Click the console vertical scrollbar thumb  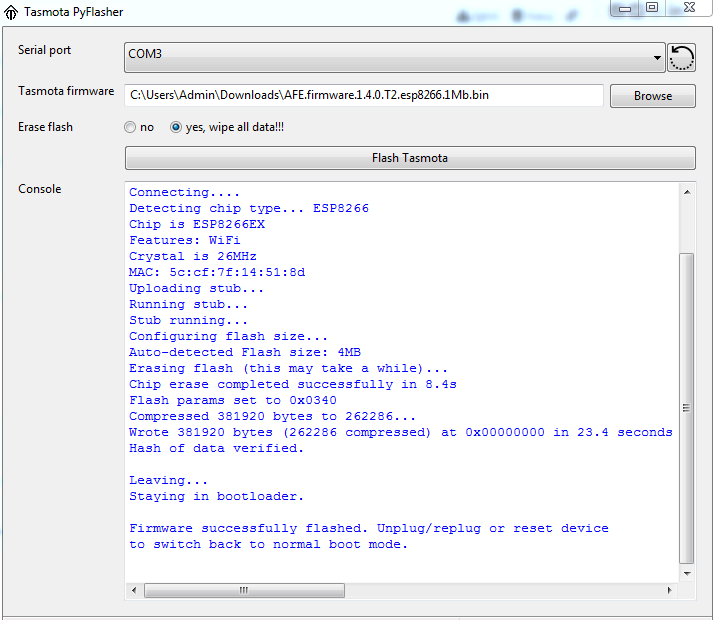point(687,408)
